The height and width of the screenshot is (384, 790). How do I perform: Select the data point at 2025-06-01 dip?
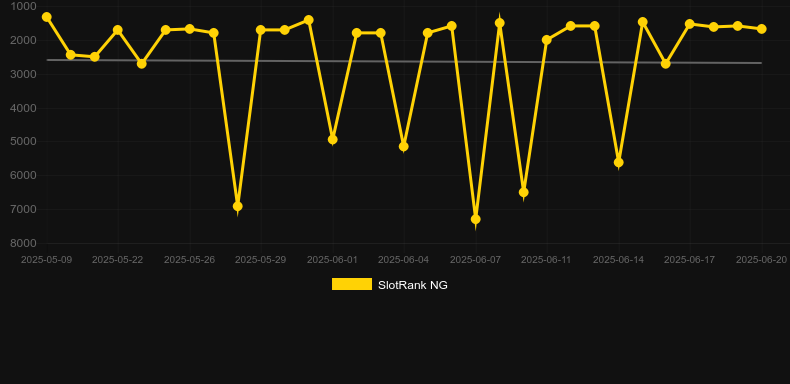pyautogui.click(x=333, y=140)
